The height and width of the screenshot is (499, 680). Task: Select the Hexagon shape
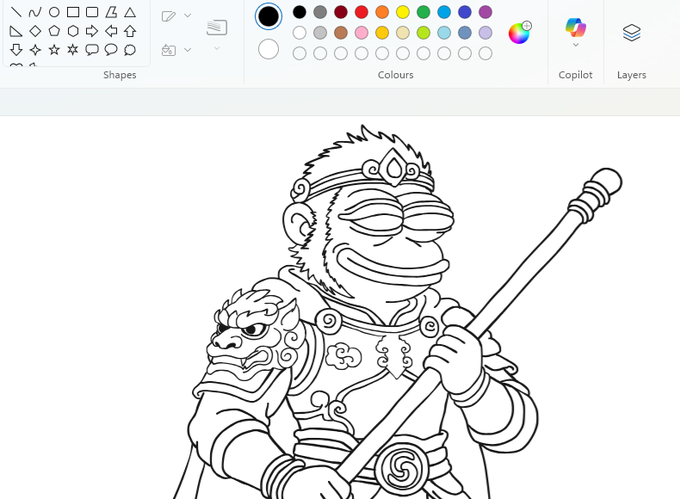[73, 31]
